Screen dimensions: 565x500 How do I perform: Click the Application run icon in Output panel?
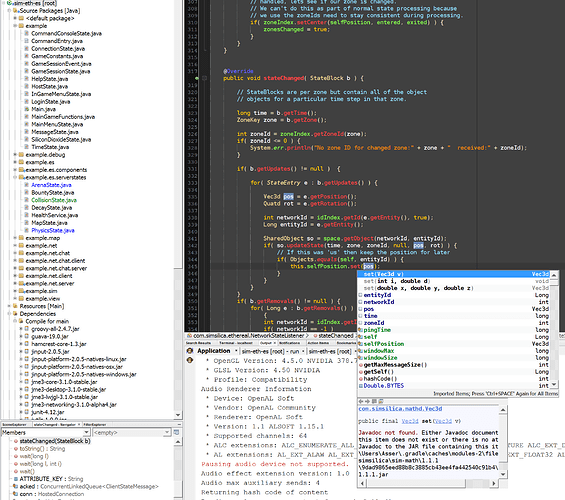tap(190, 351)
